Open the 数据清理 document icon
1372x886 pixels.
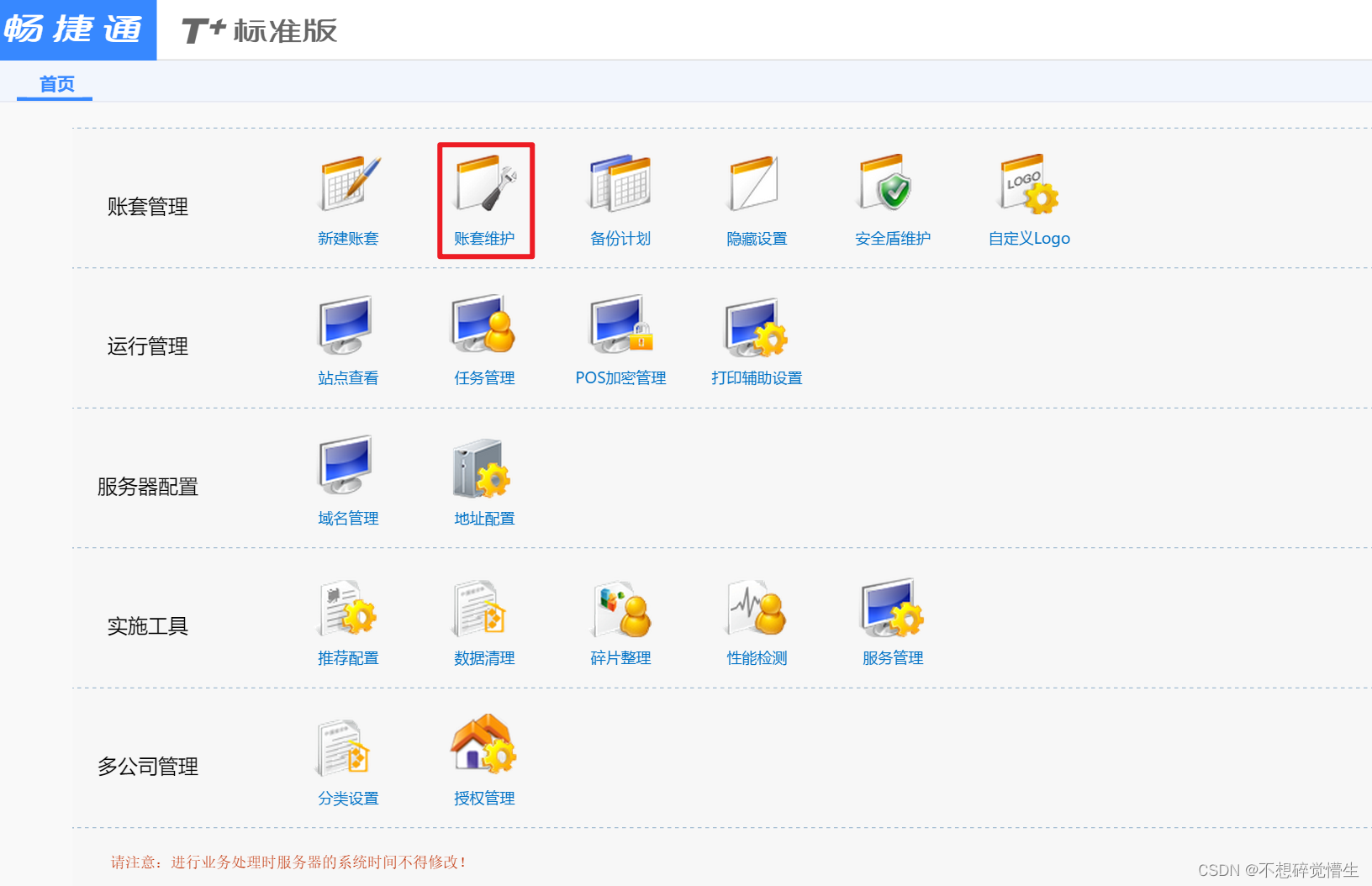pos(480,608)
